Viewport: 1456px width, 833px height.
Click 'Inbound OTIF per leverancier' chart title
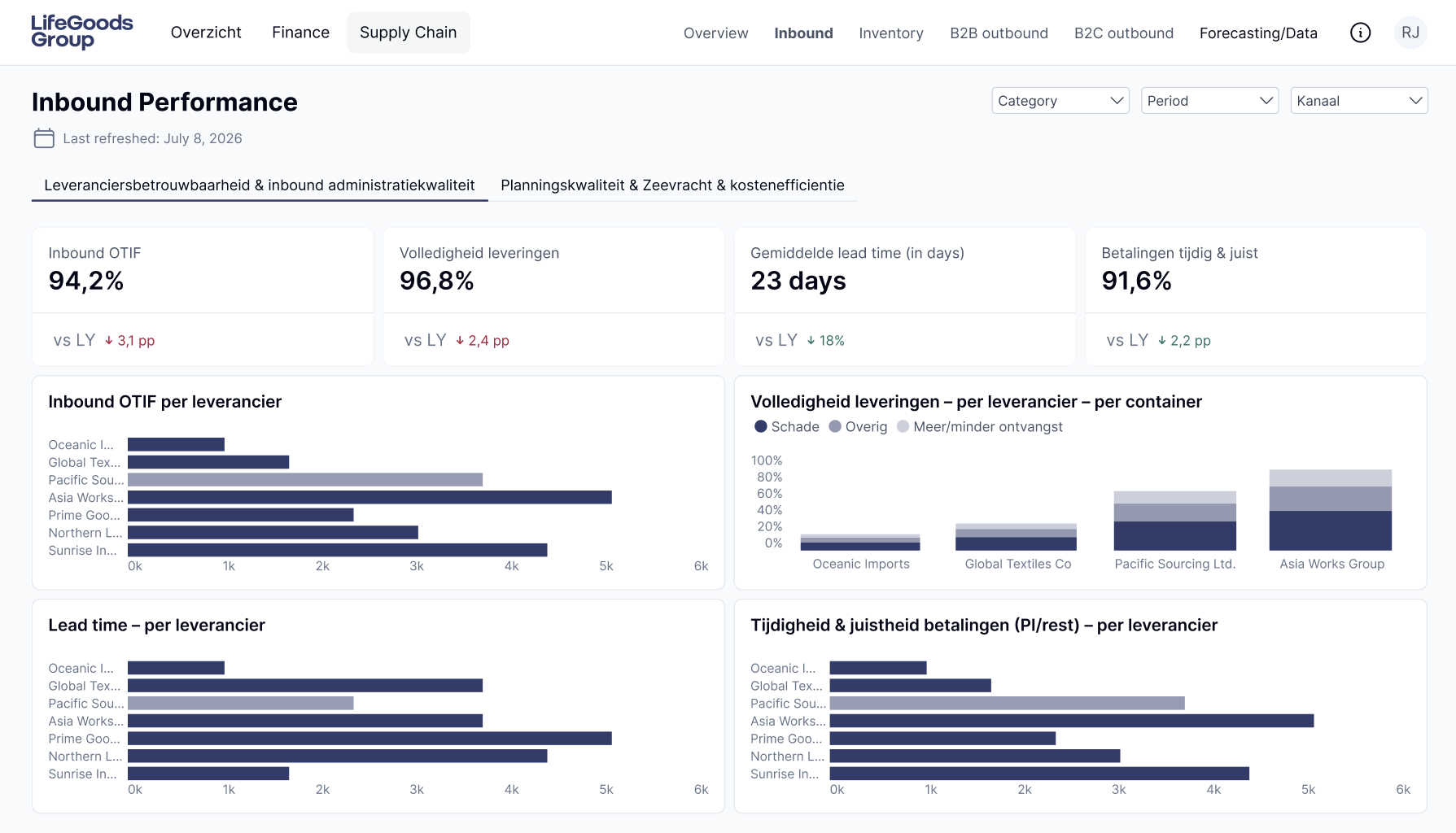(164, 402)
